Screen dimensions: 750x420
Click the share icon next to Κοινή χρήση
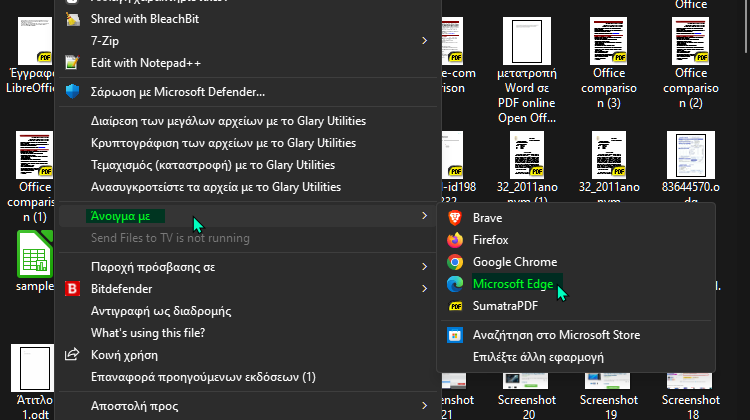click(x=72, y=354)
